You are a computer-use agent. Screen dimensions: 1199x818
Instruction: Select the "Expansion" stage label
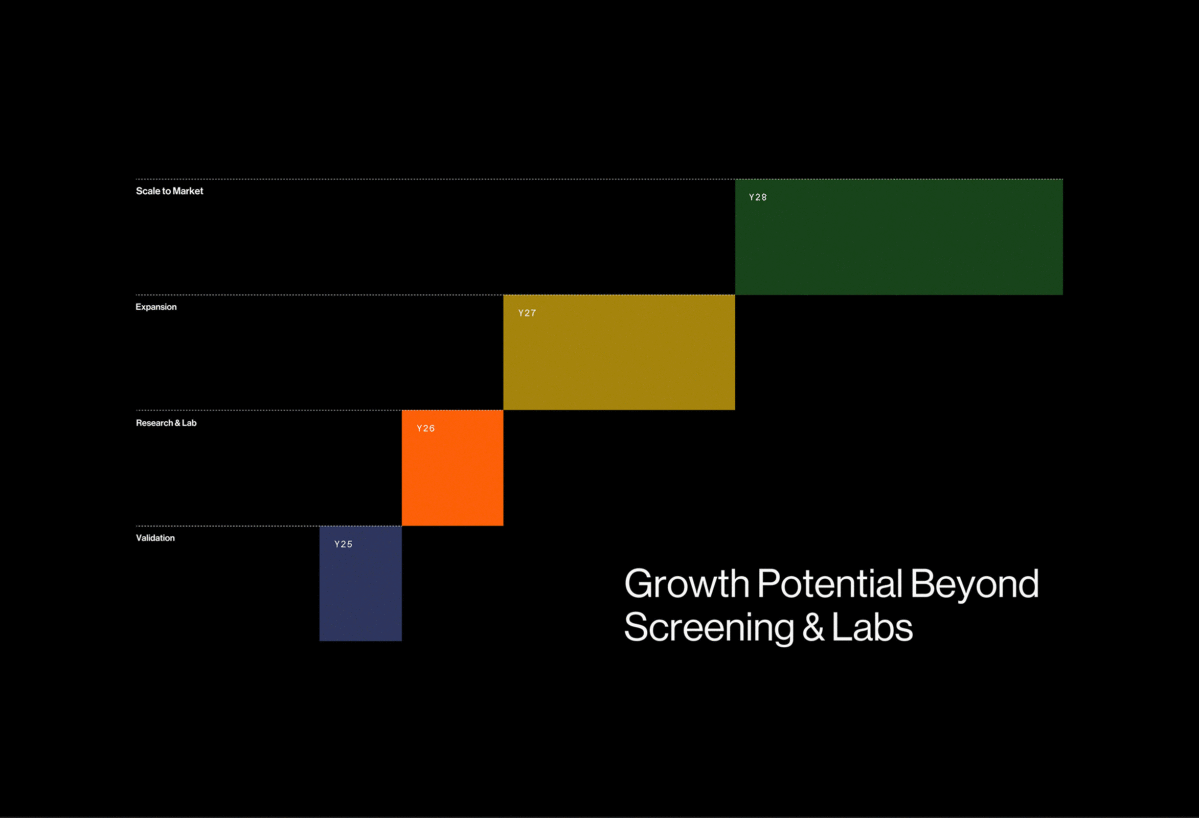(x=156, y=307)
